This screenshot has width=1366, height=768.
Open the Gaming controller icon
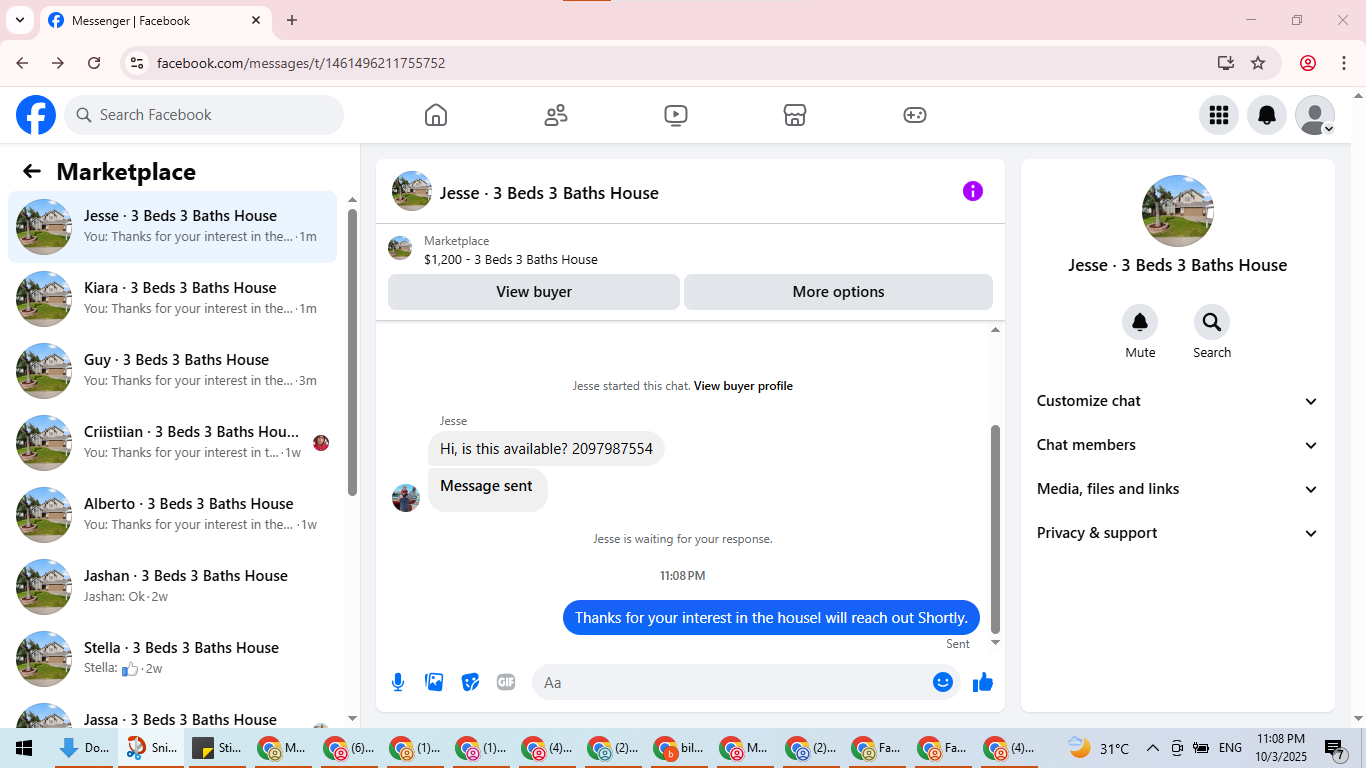tap(915, 115)
